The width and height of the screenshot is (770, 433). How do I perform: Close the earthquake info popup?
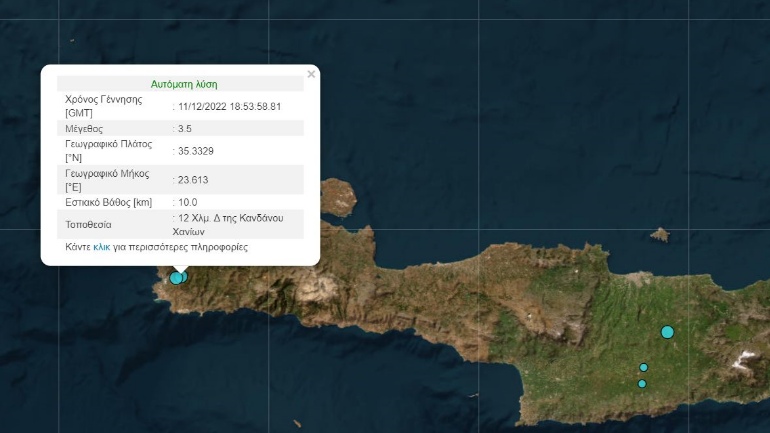[x=311, y=74]
